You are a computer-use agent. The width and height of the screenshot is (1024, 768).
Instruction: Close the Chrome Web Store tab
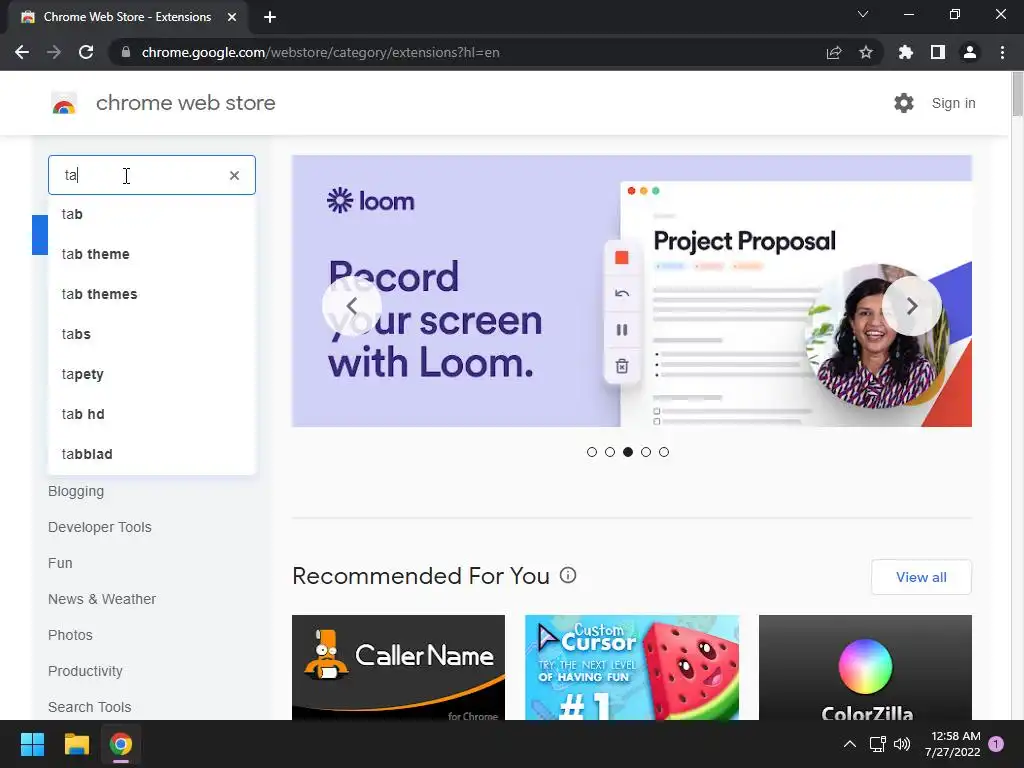[232, 17]
